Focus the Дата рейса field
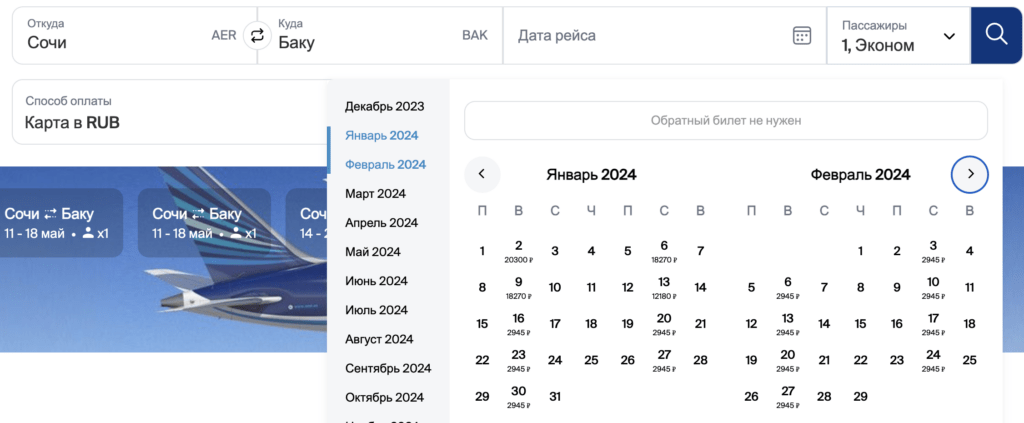The width and height of the screenshot is (1024, 423). point(665,35)
